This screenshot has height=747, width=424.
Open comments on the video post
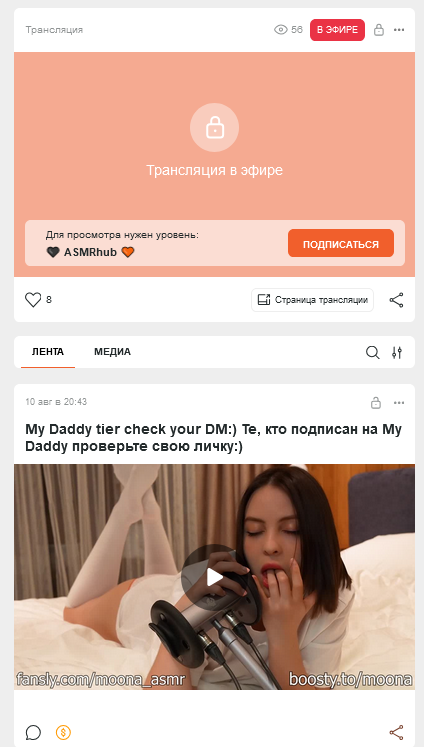point(33,732)
